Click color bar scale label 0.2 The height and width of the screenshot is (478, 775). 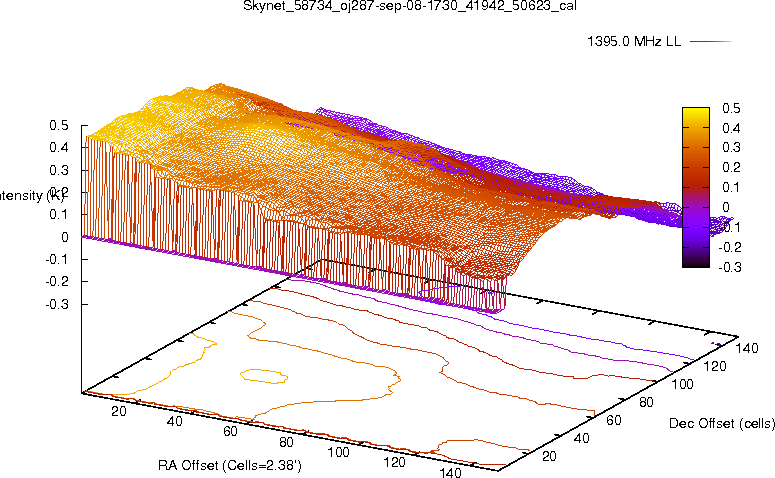click(731, 167)
